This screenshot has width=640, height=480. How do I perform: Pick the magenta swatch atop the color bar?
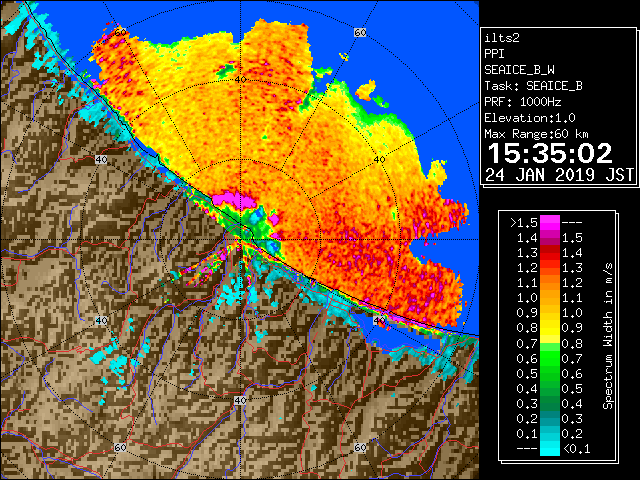(x=550, y=223)
